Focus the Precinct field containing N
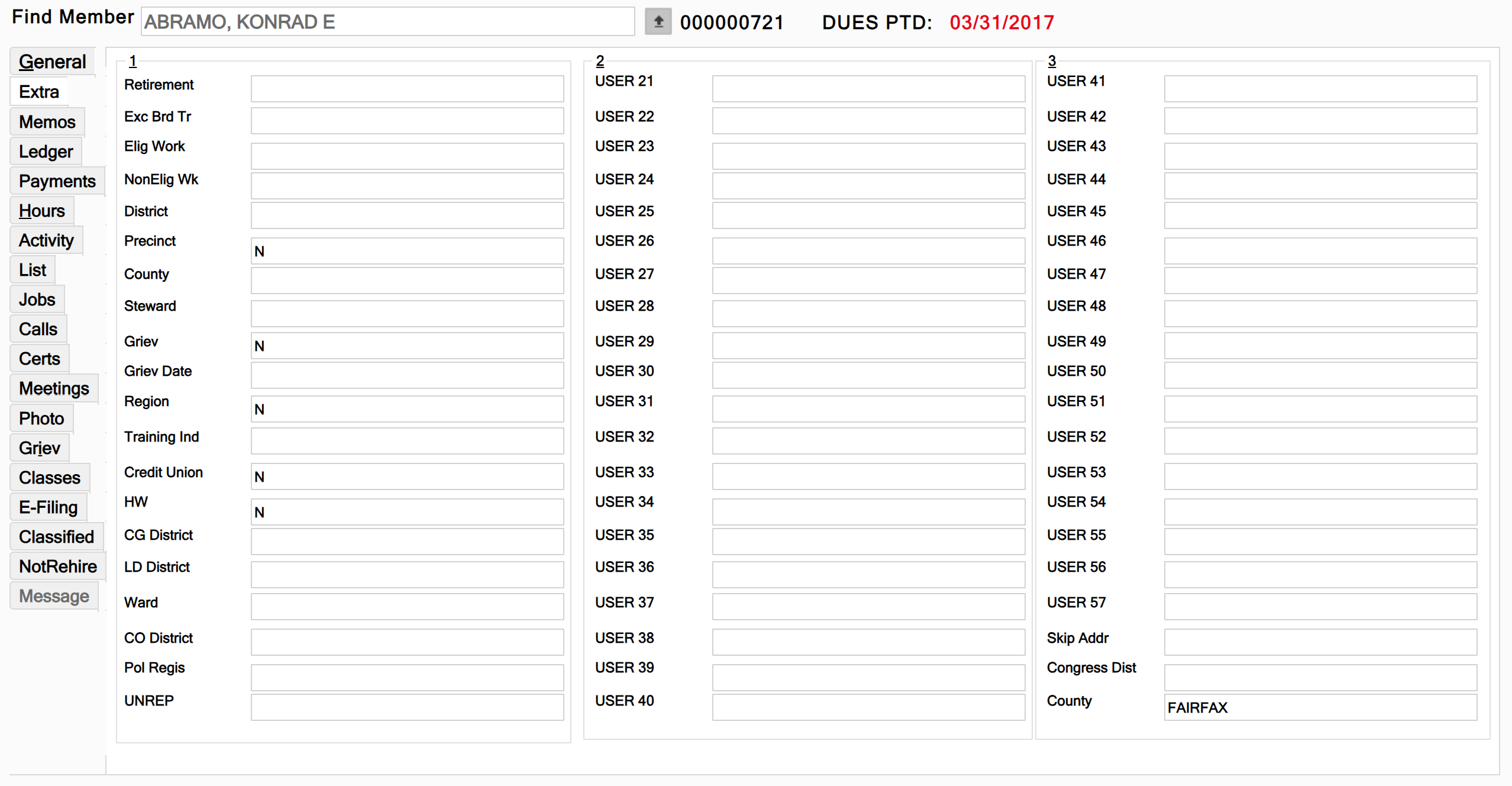Image resolution: width=1512 pixels, height=786 pixels. click(x=407, y=252)
